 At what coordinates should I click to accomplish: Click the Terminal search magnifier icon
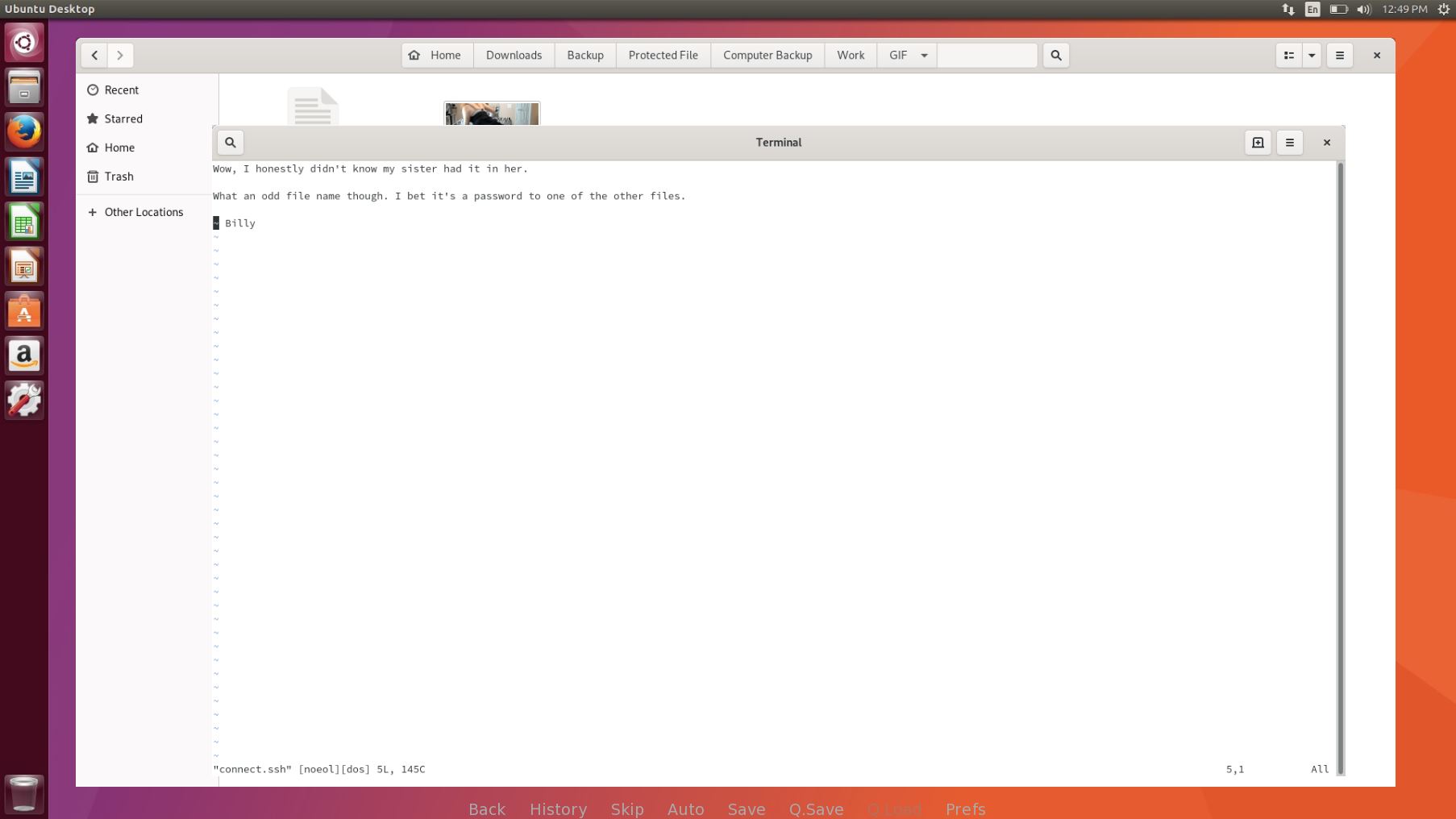231,143
